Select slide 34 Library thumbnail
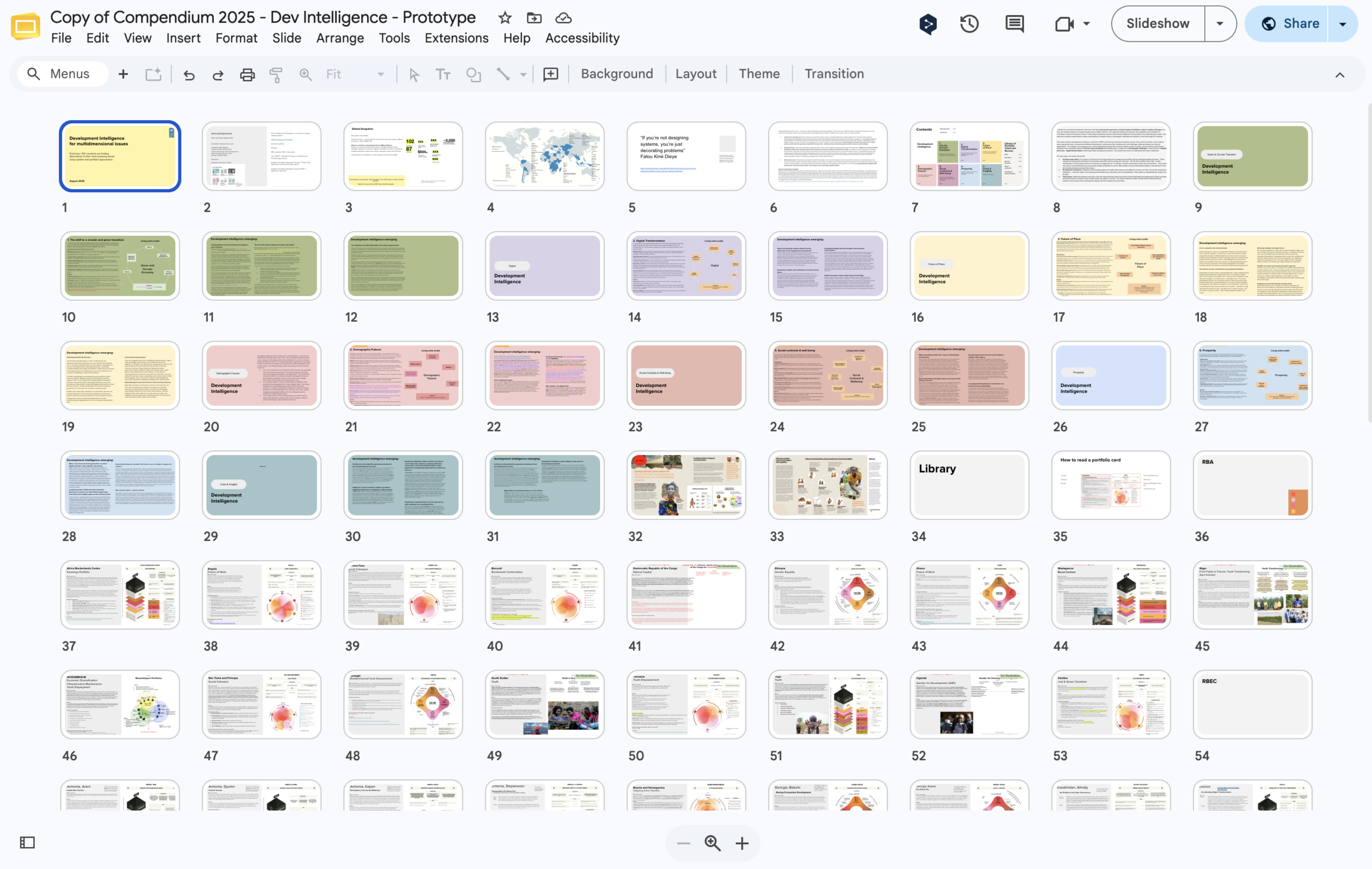The image size is (1372, 869). point(969,485)
